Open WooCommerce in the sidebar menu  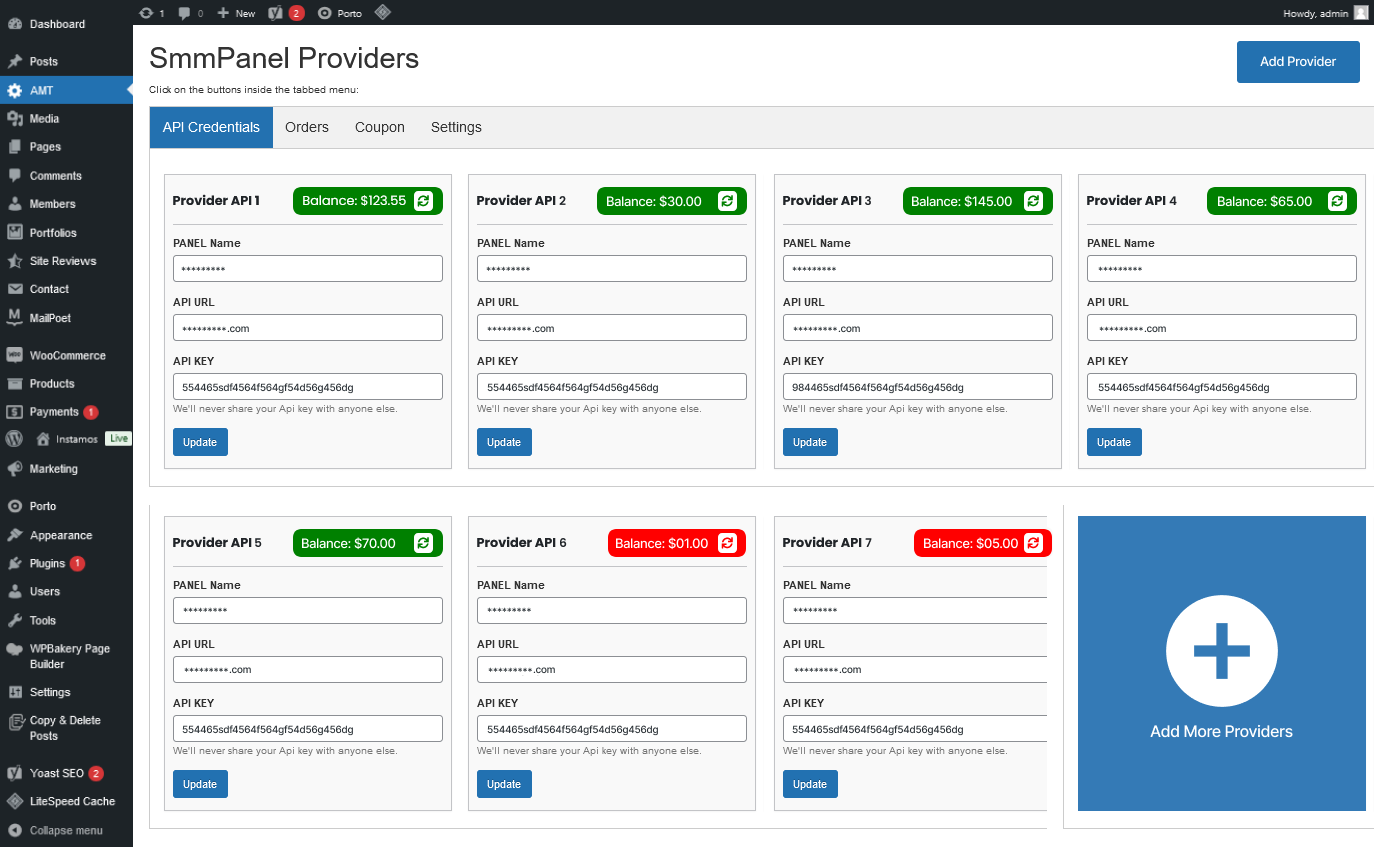point(67,355)
